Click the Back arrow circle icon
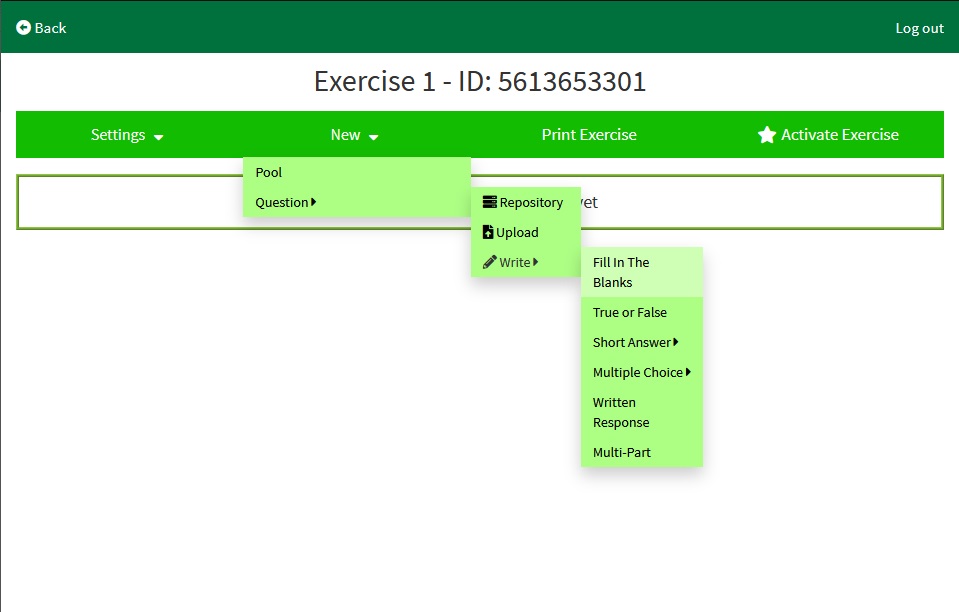Viewport: 959px width, 612px height. click(x=24, y=28)
